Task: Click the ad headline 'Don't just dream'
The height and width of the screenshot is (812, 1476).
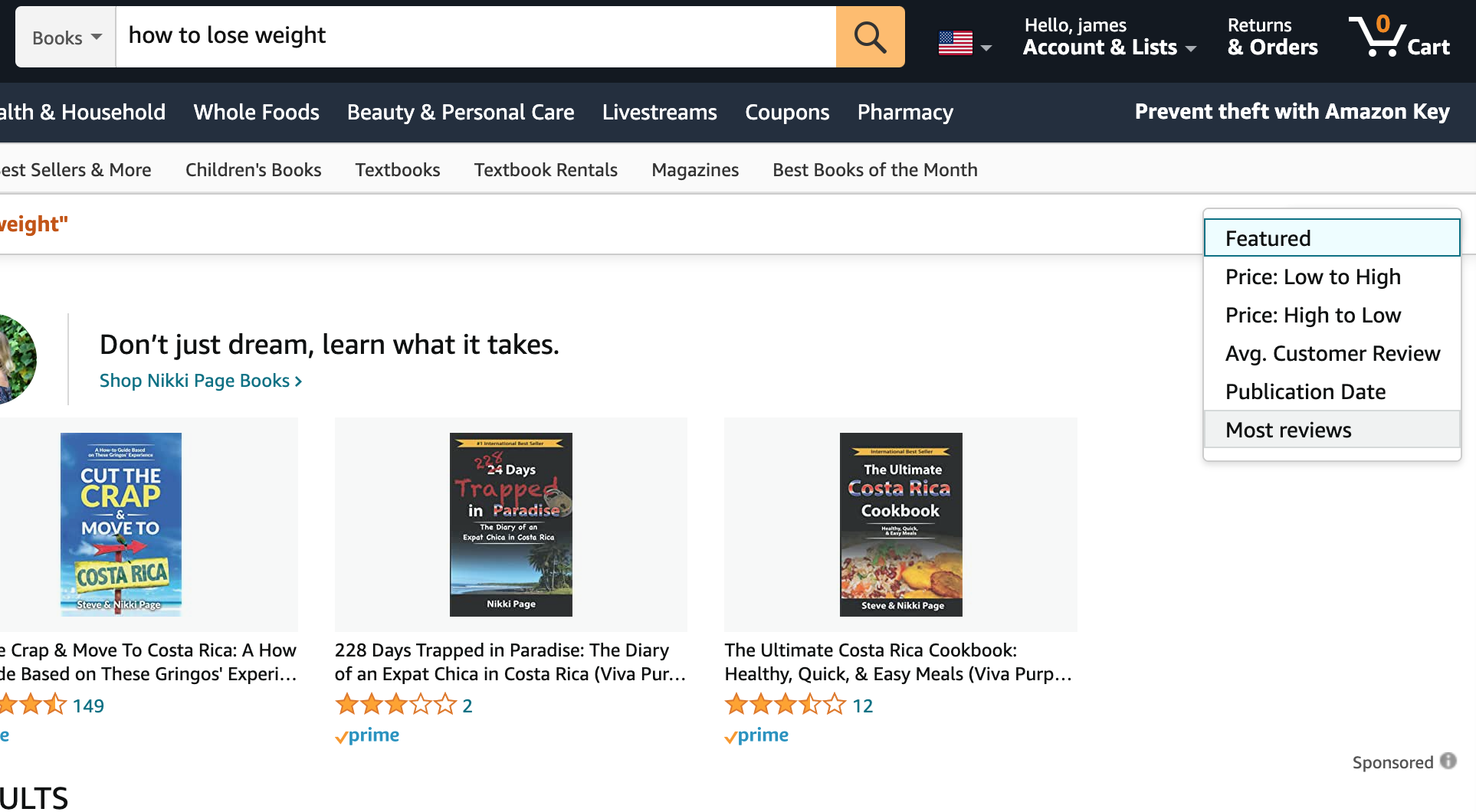Action: coord(330,345)
